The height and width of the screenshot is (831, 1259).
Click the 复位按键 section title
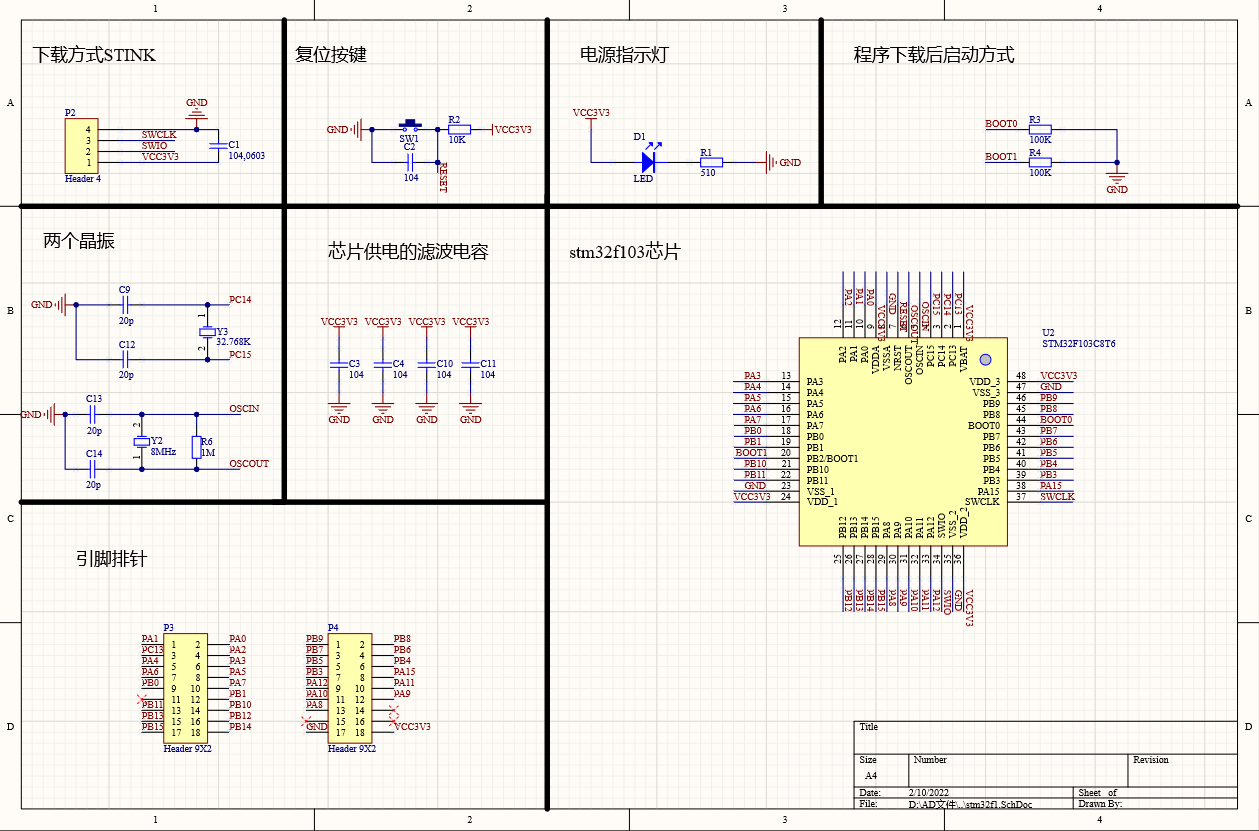pos(331,54)
